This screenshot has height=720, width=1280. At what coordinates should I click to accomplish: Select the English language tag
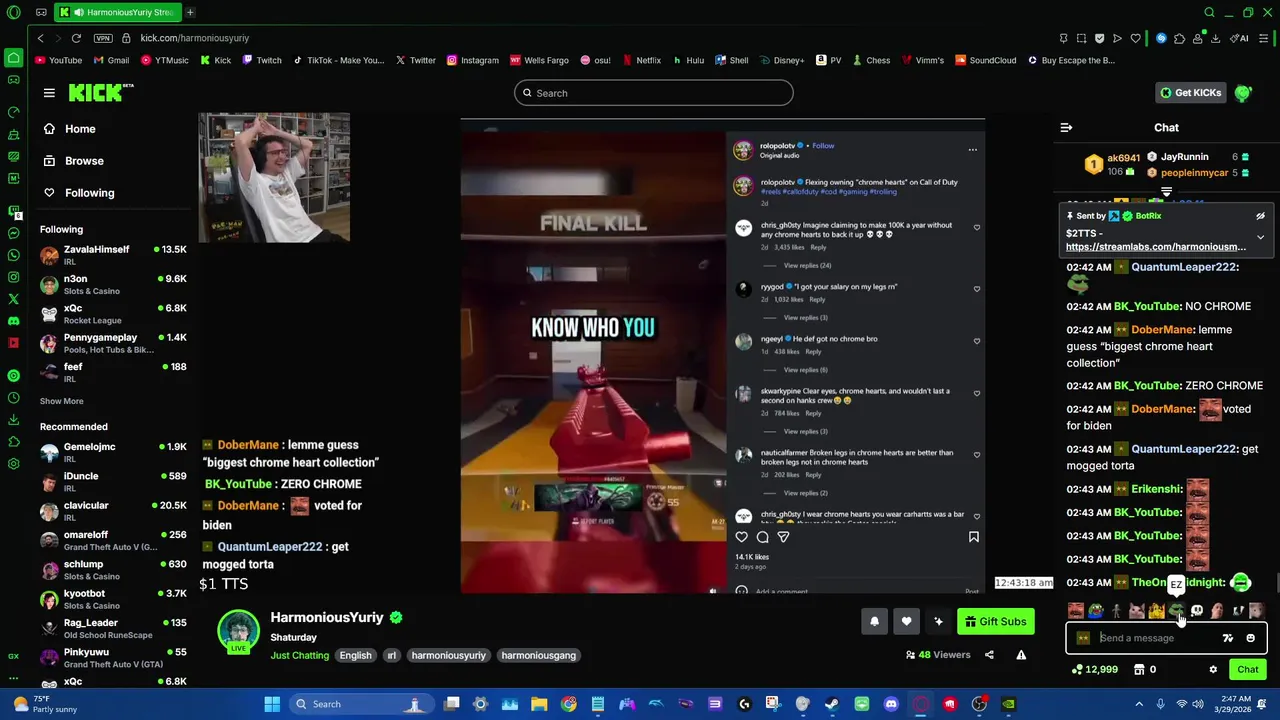coord(355,656)
